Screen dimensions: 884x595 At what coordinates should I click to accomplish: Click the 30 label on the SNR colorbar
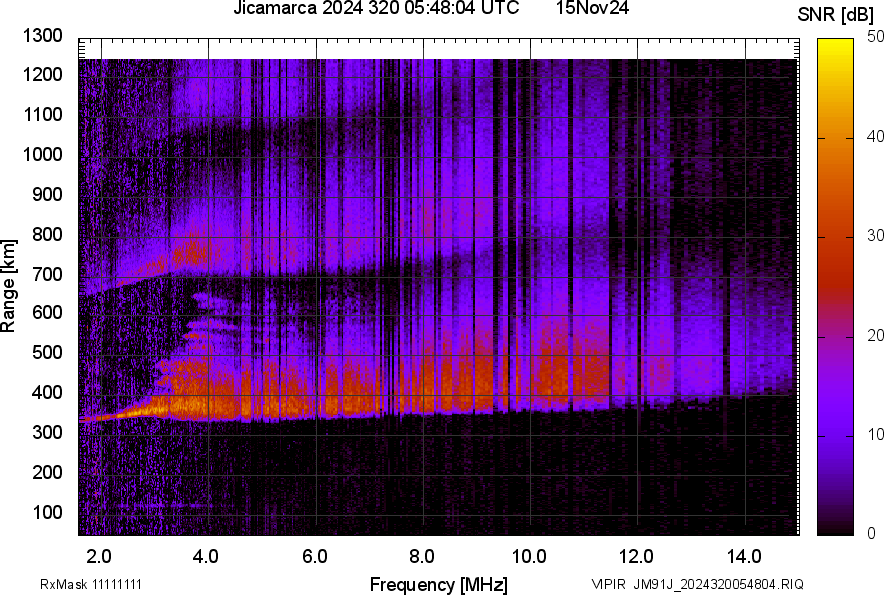[875, 236]
